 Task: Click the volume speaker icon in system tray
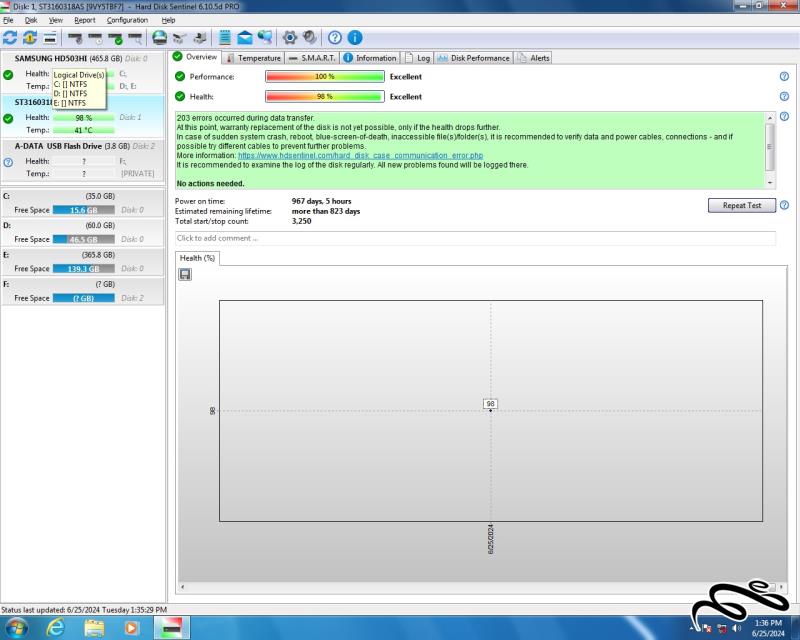[x=736, y=628]
